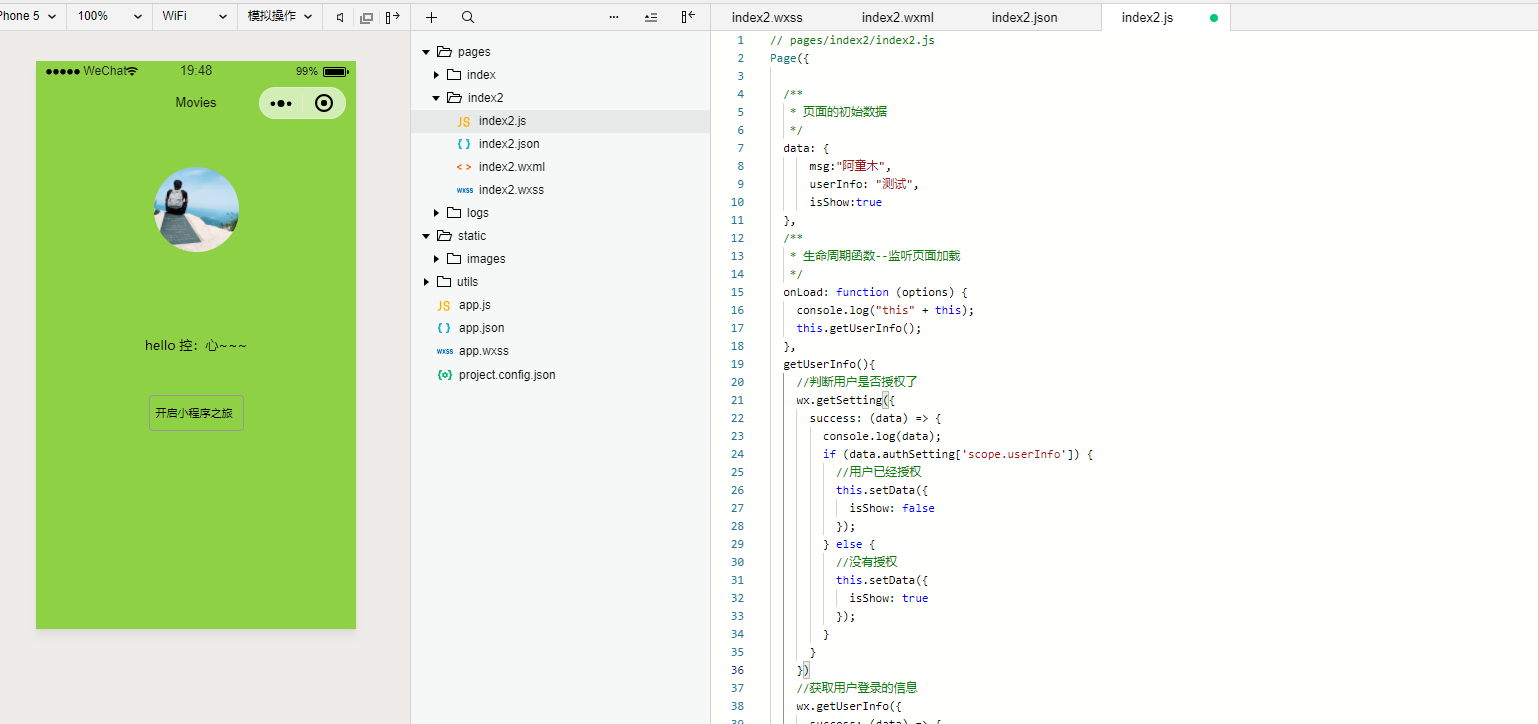This screenshot has width=1538, height=724.
Task: Click the config icon beside project.config.json
Action: point(445,375)
